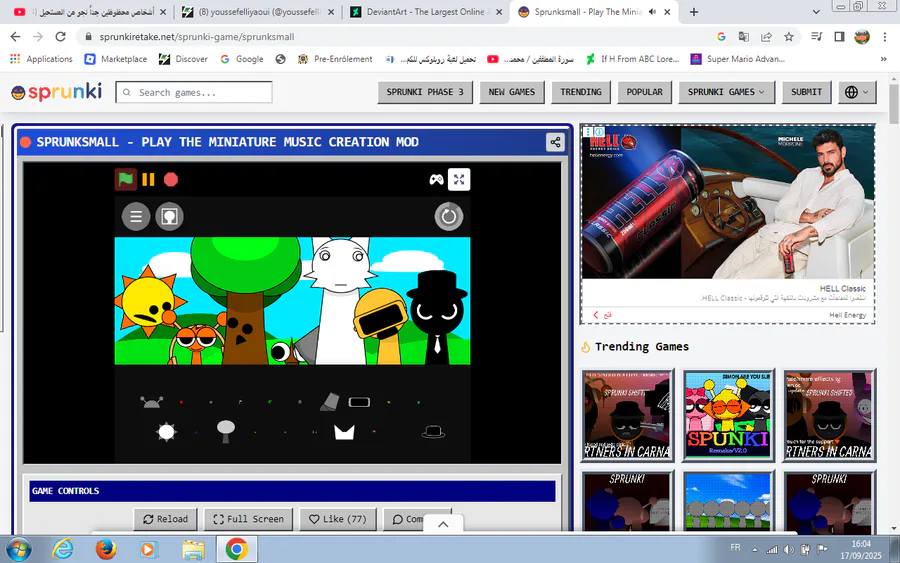The image size is (900, 563).
Task: Select the antenna dome sound icon
Action: pyautogui.click(x=152, y=402)
